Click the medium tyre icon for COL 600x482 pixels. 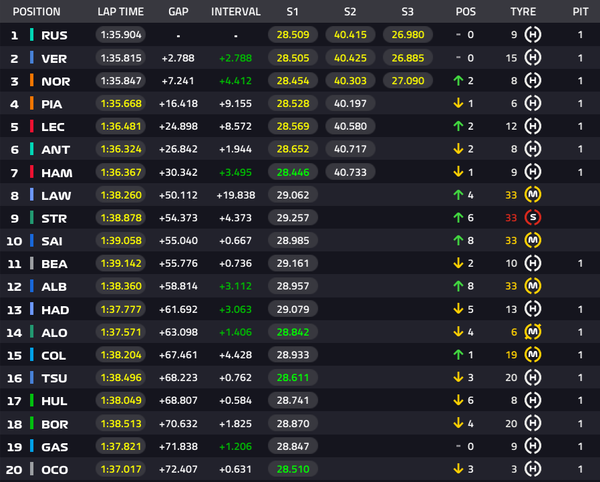point(533,355)
